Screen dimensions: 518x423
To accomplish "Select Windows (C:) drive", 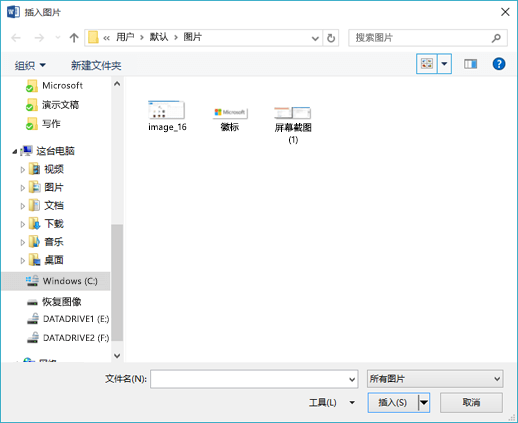I will point(56,281).
